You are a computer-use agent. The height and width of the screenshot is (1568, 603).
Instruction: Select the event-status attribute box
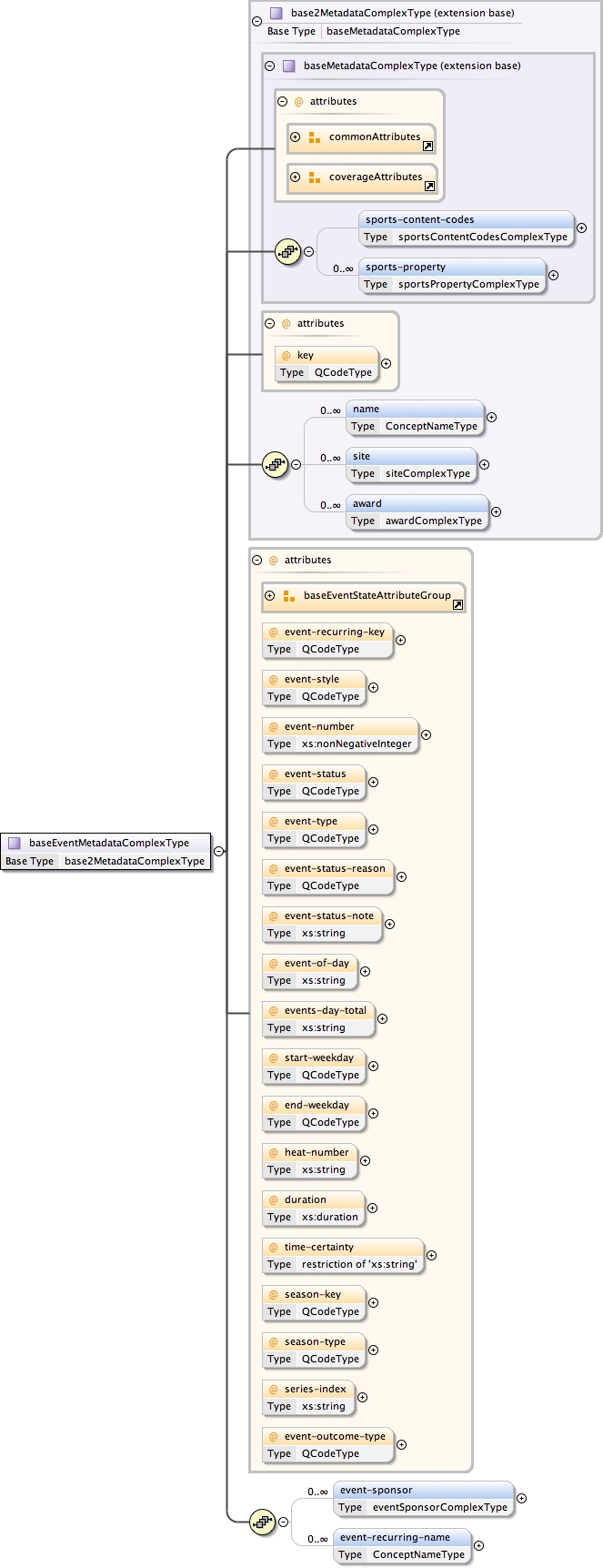tap(314, 782)
